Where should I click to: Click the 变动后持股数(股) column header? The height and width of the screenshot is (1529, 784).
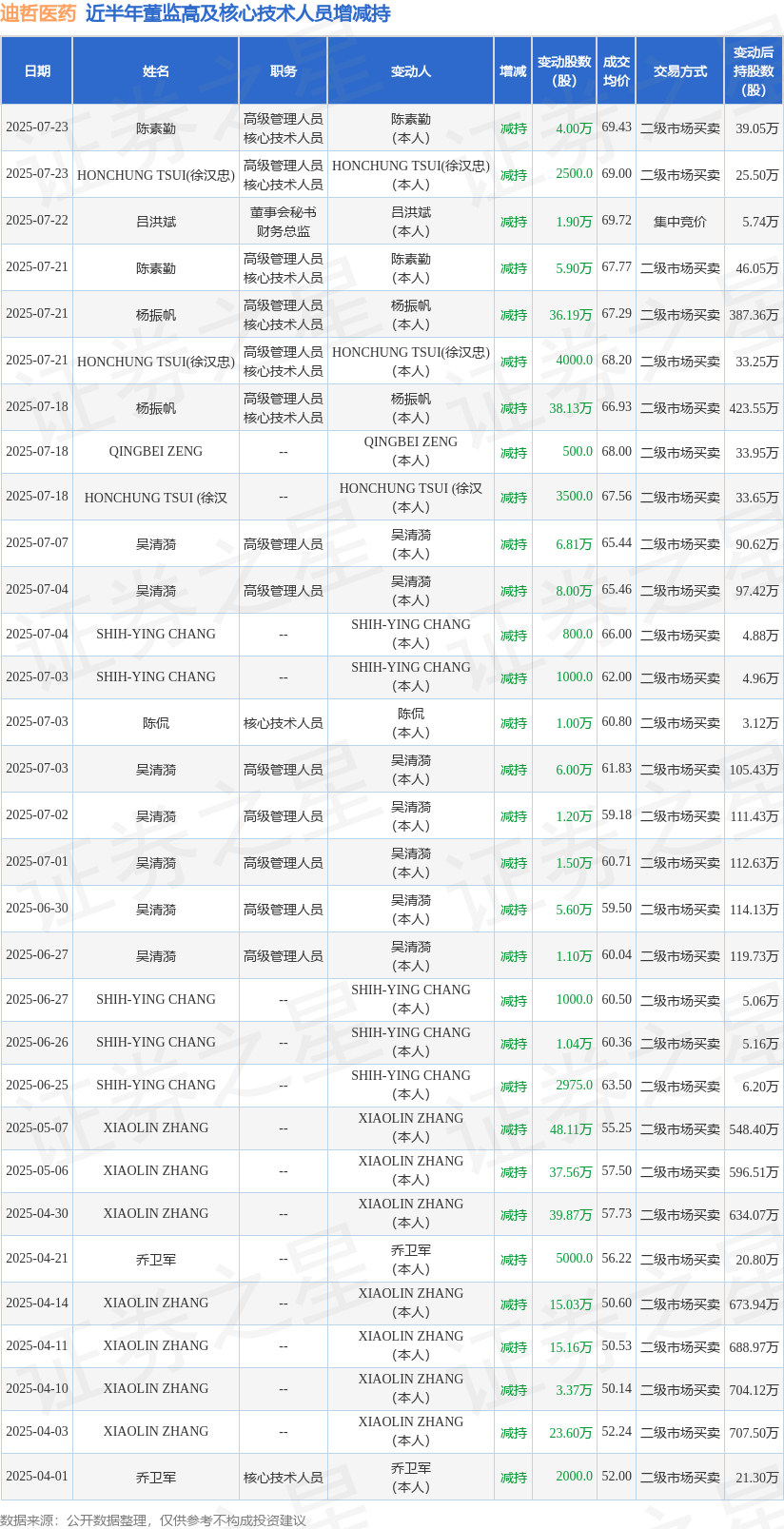click(x=754, y=71)
